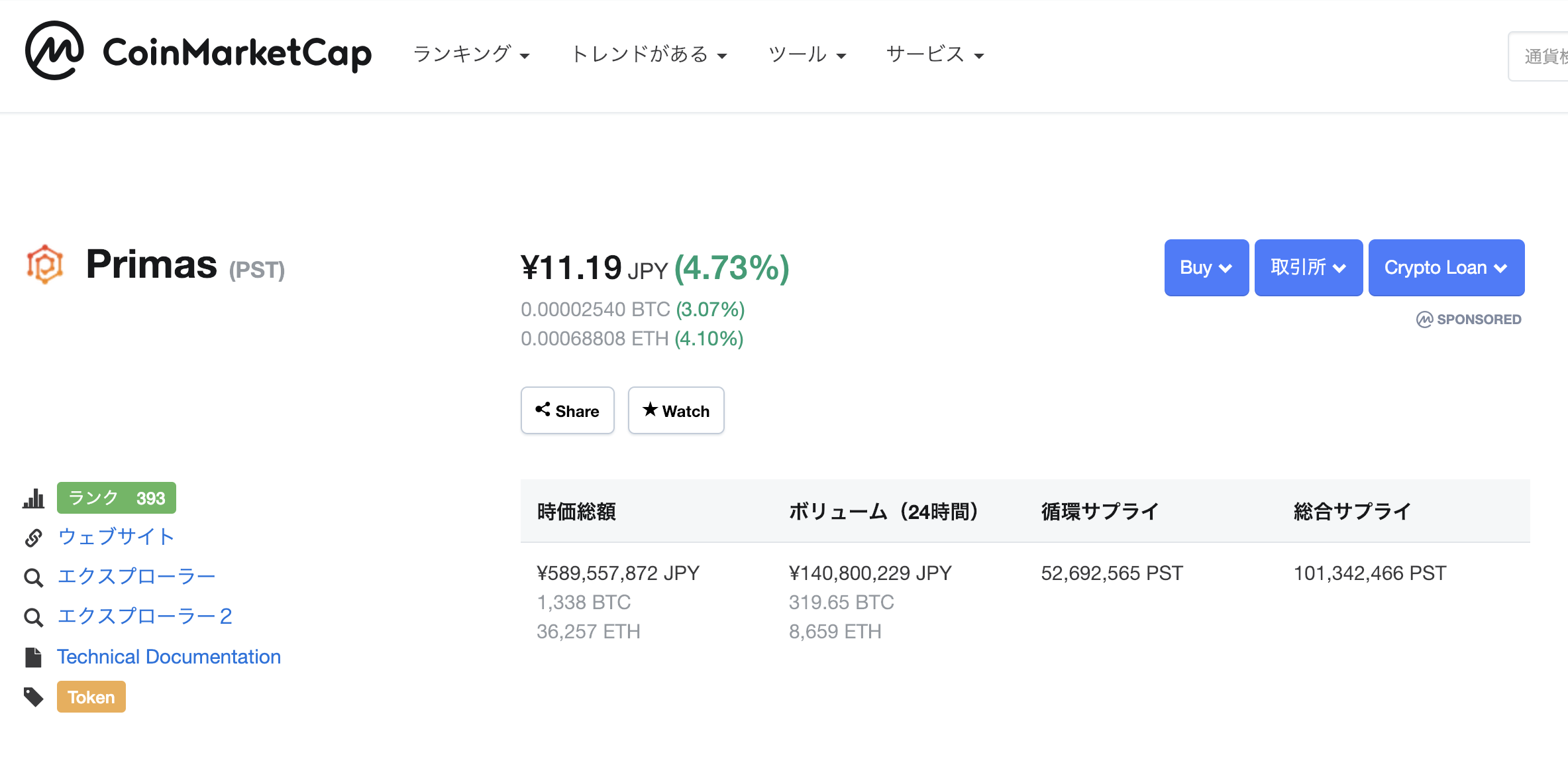Expand the Buy dropdown
Screen dimensions: 1568x757
pos(1206,268)
